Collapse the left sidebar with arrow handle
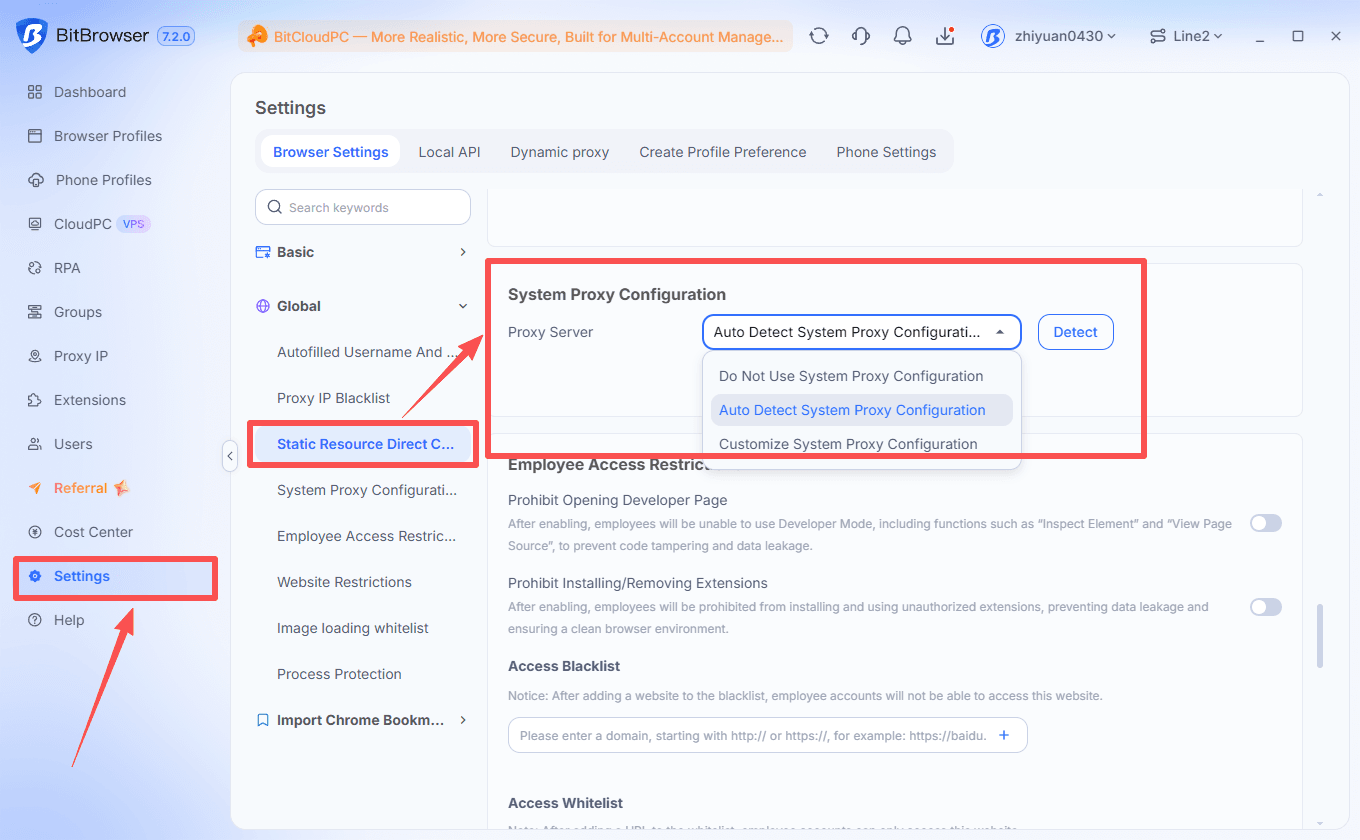Viewport: 1360px width, 840px height. [230, 456]
